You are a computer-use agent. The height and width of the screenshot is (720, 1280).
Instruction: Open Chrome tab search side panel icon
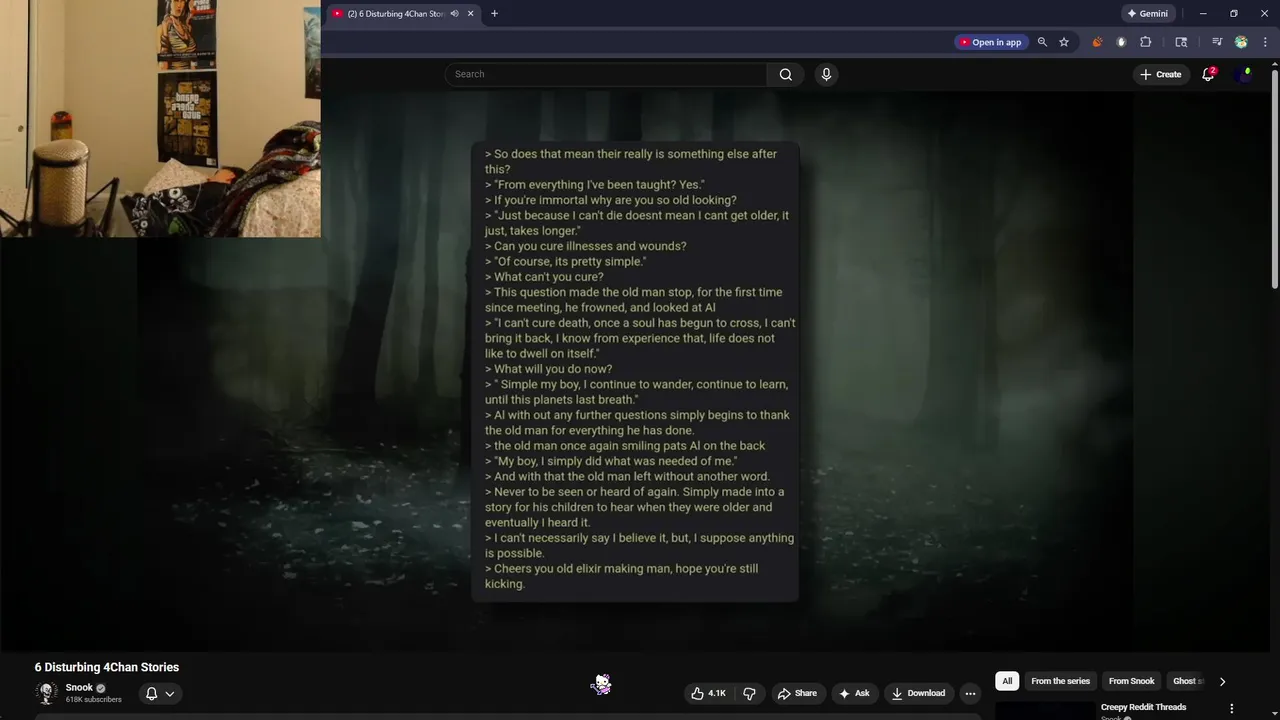click(x=1181, y=42)
